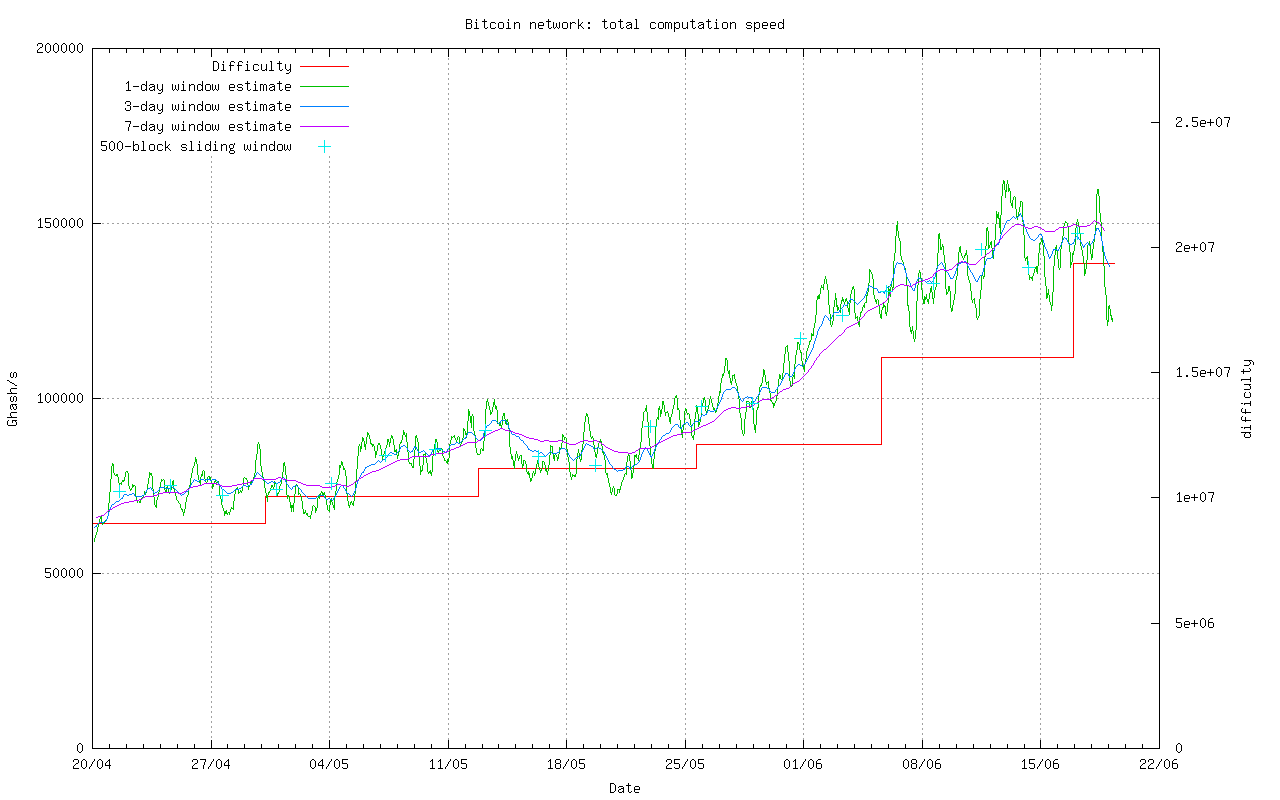The image size is (1280, 800).
Task: Click the '1.5e+07' difficulty tick label
Action: point(1201,372)
